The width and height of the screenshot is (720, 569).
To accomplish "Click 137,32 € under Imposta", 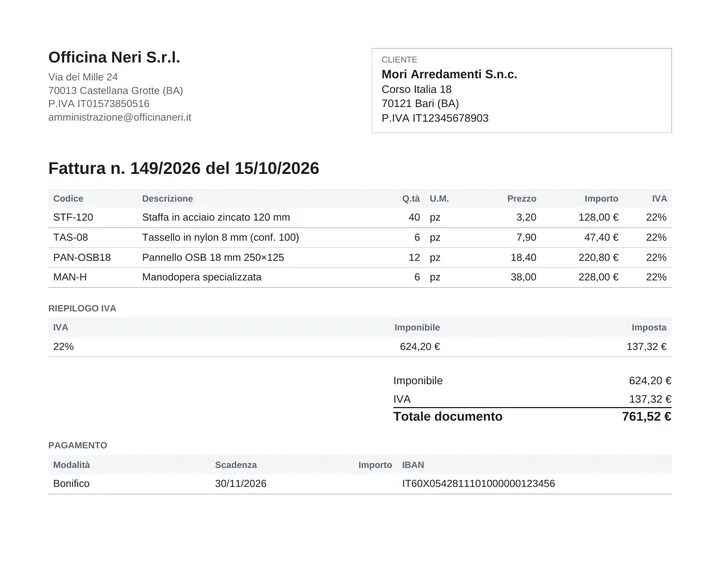I will click(647, 347).
